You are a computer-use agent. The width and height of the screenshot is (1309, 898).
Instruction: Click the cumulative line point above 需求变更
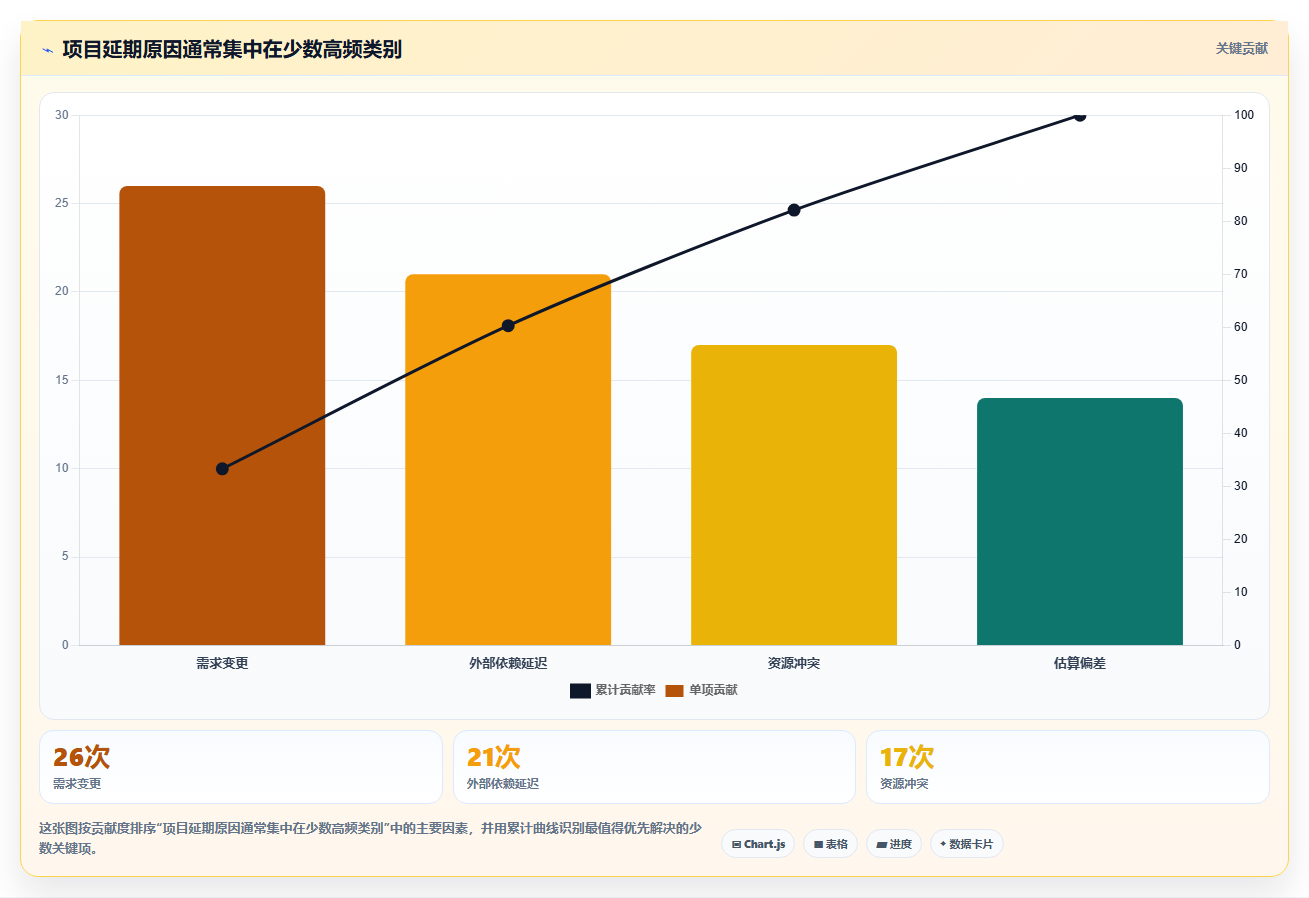pos(222,469)
